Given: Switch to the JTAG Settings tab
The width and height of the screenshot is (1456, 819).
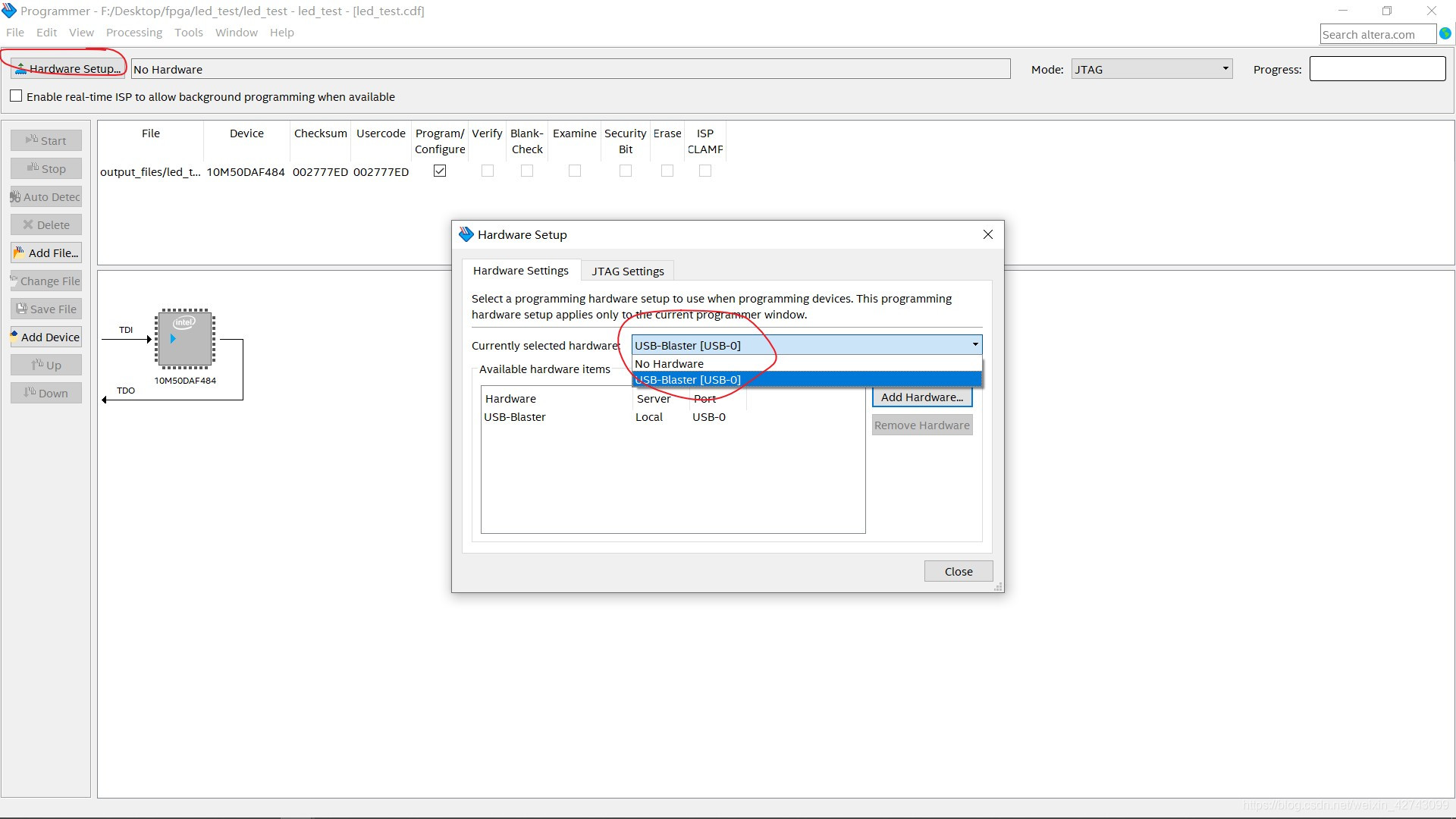Looking at the screenshot, I should (x=627, y=271).
